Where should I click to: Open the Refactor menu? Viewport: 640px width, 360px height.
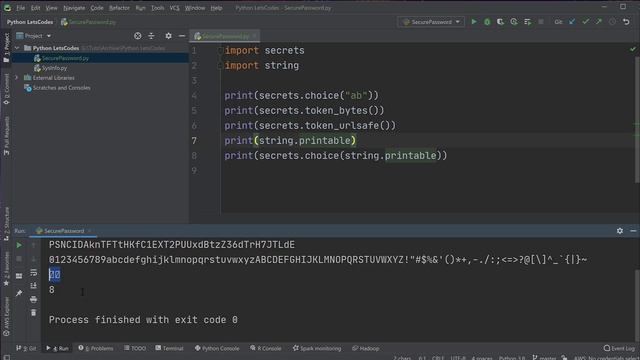coord(119,8)
